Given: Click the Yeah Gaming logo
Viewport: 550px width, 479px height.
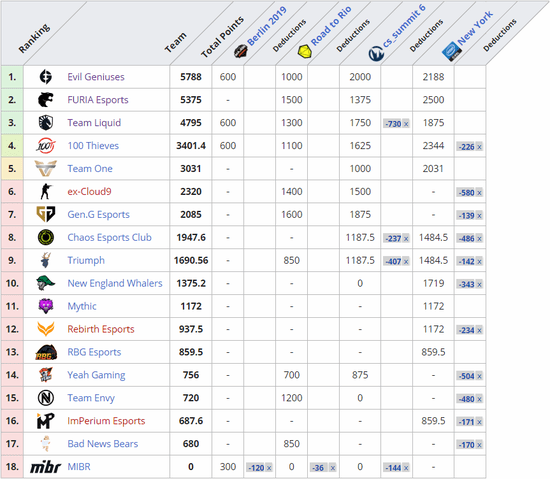Looking at the screenshot, I should (x=46, y=375).
